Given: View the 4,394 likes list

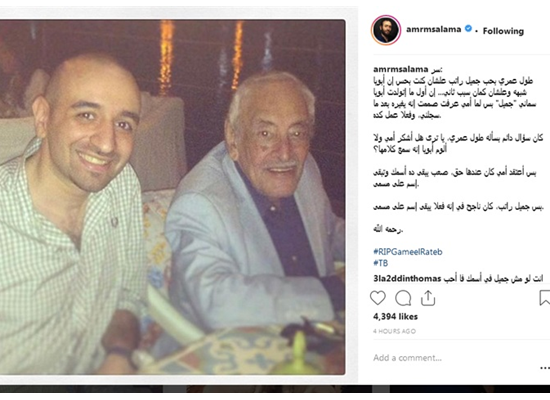Looking at the screenshot, I should tap(395, 316).
